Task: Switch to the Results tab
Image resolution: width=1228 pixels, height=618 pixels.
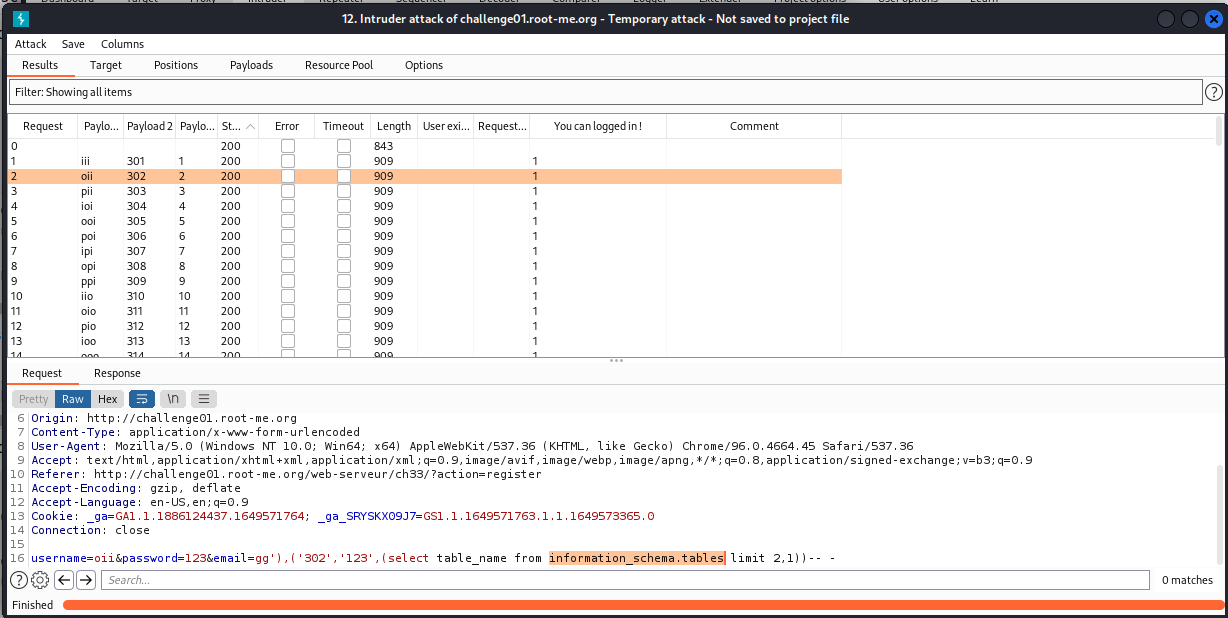Action: pyautogui.click(x=40, y=65)
